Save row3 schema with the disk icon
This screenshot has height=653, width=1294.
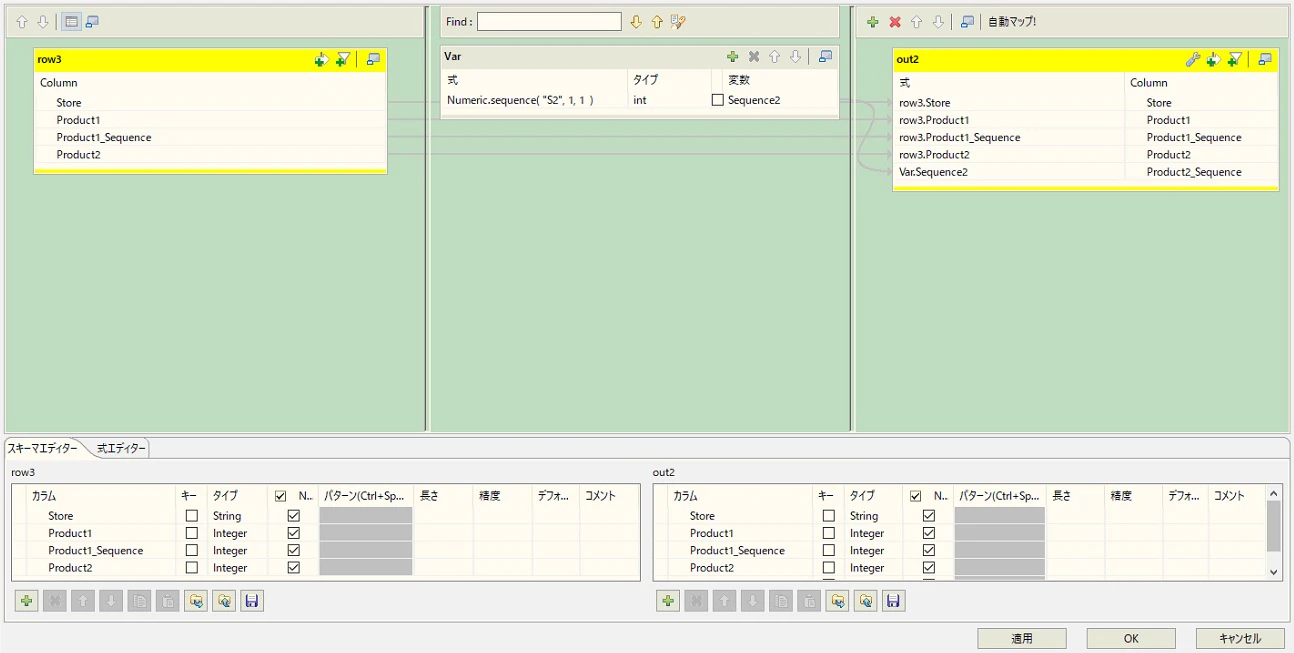coord(252,601)
